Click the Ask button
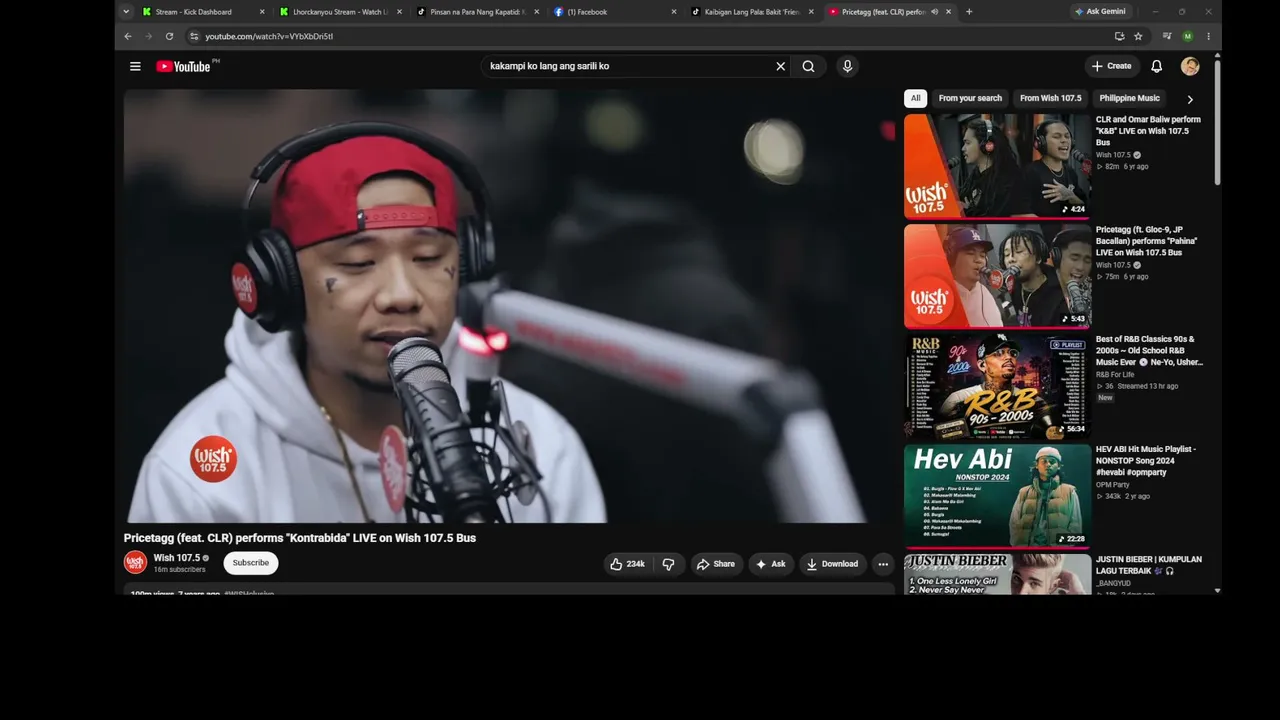The image size is (1280, 720). pos(771,564)
